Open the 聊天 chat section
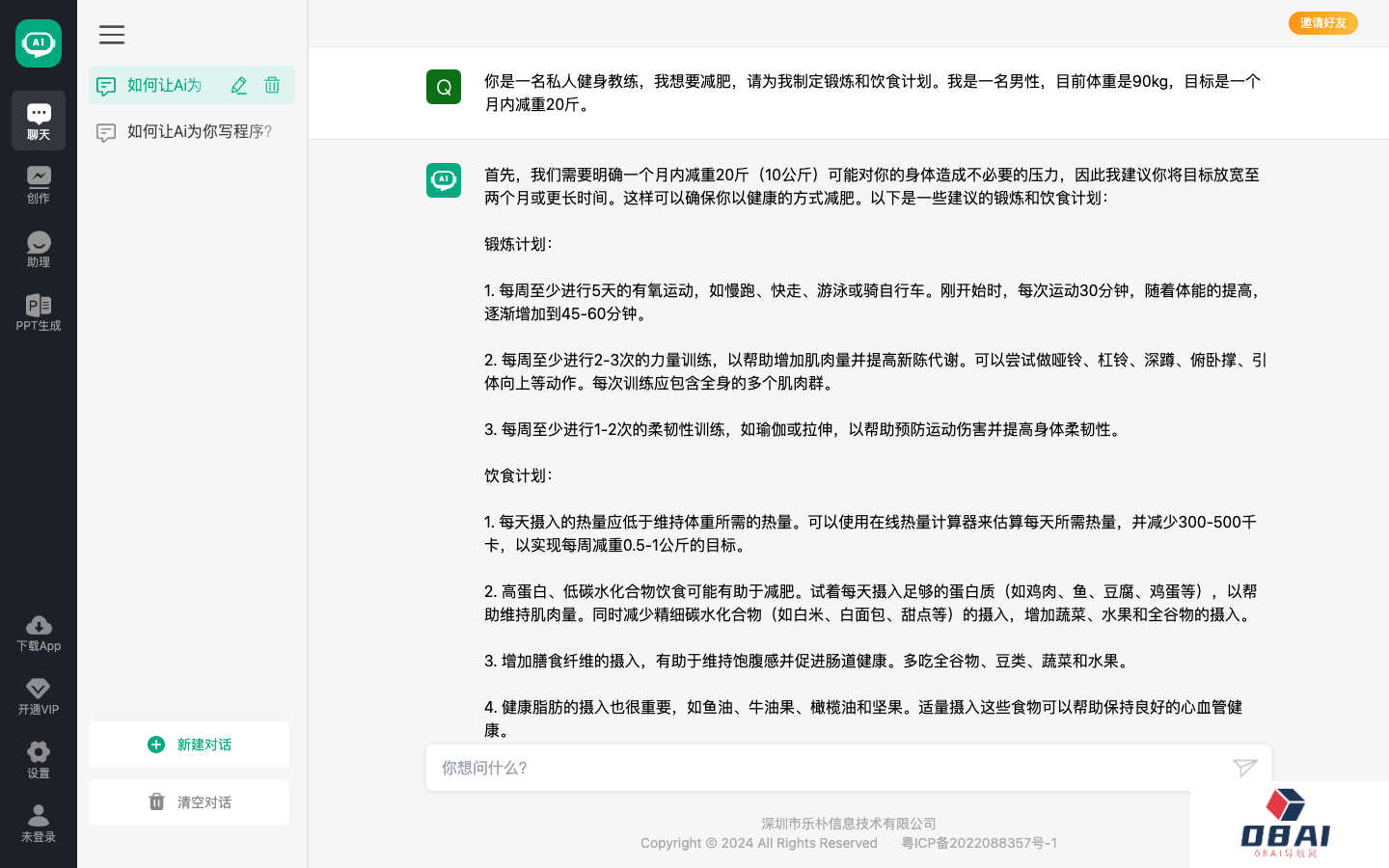 tap(39, 121)
